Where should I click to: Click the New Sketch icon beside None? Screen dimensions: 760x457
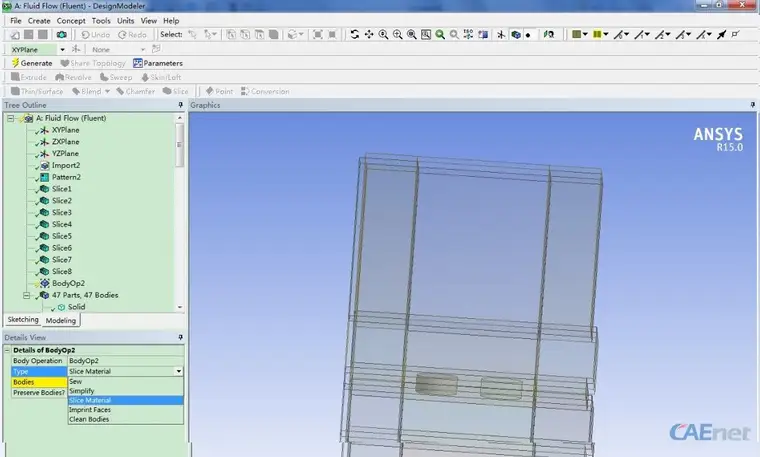coord(156,49)
